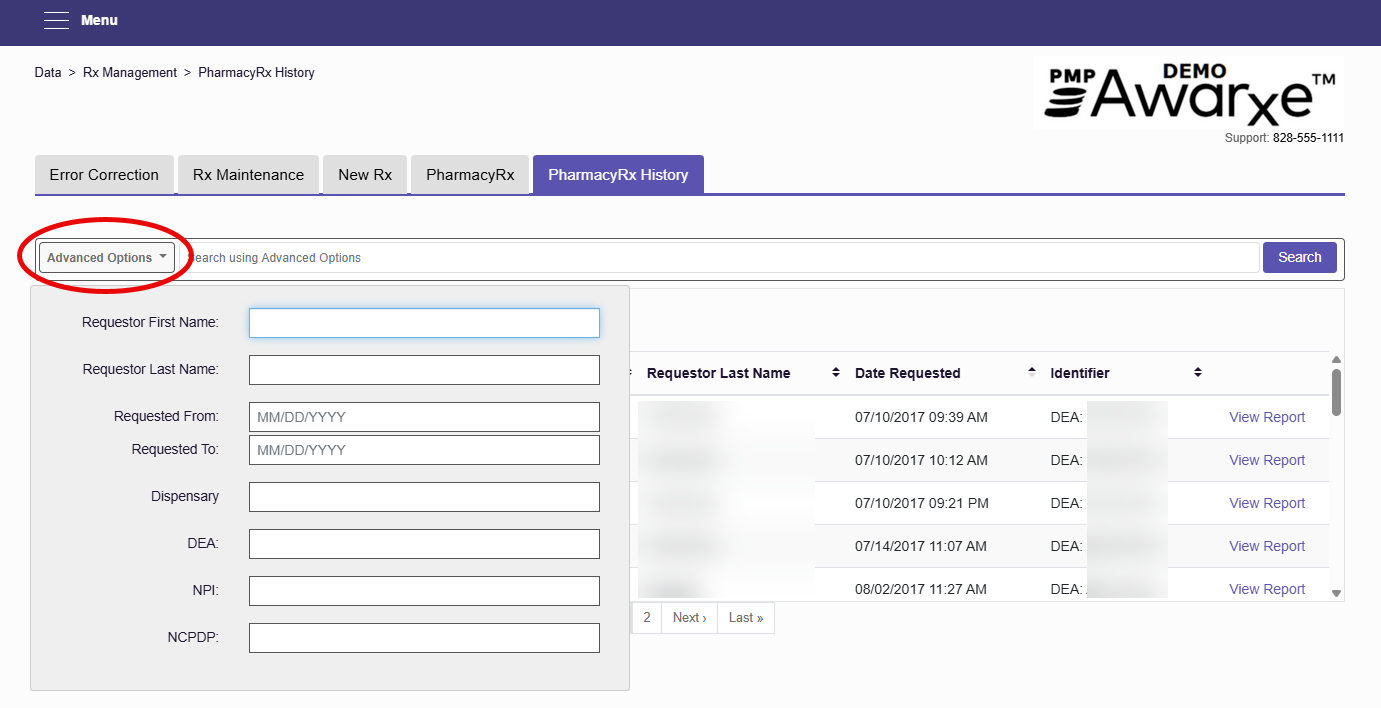Sort by Identifier column arrows
The width and height of the screenshot is (1381, 708).
click(1198, 373)
